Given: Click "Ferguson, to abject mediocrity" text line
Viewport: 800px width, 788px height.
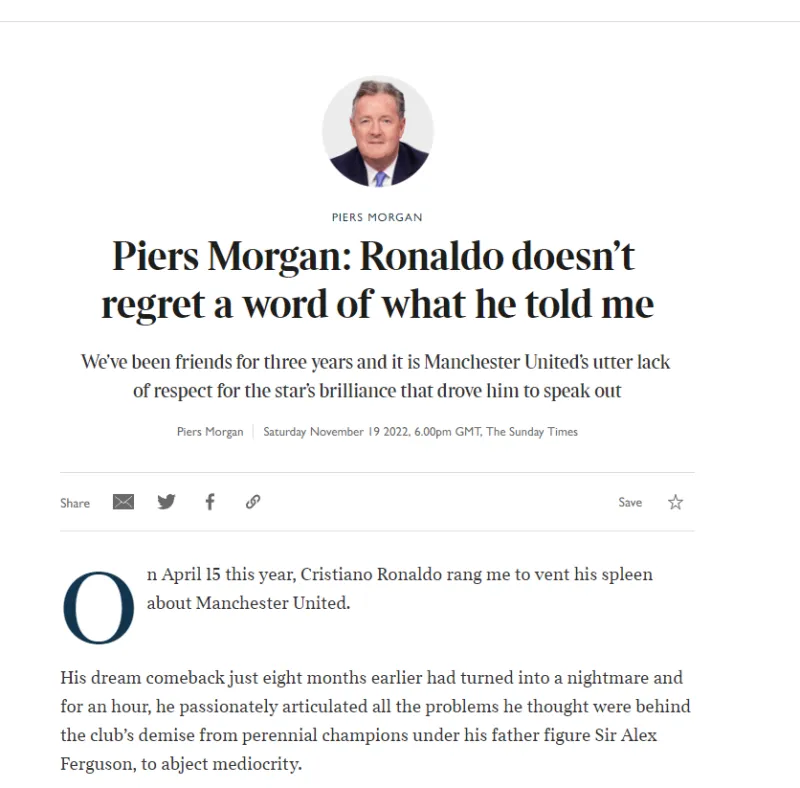Looking at the screenshot, I should (181, 764).
